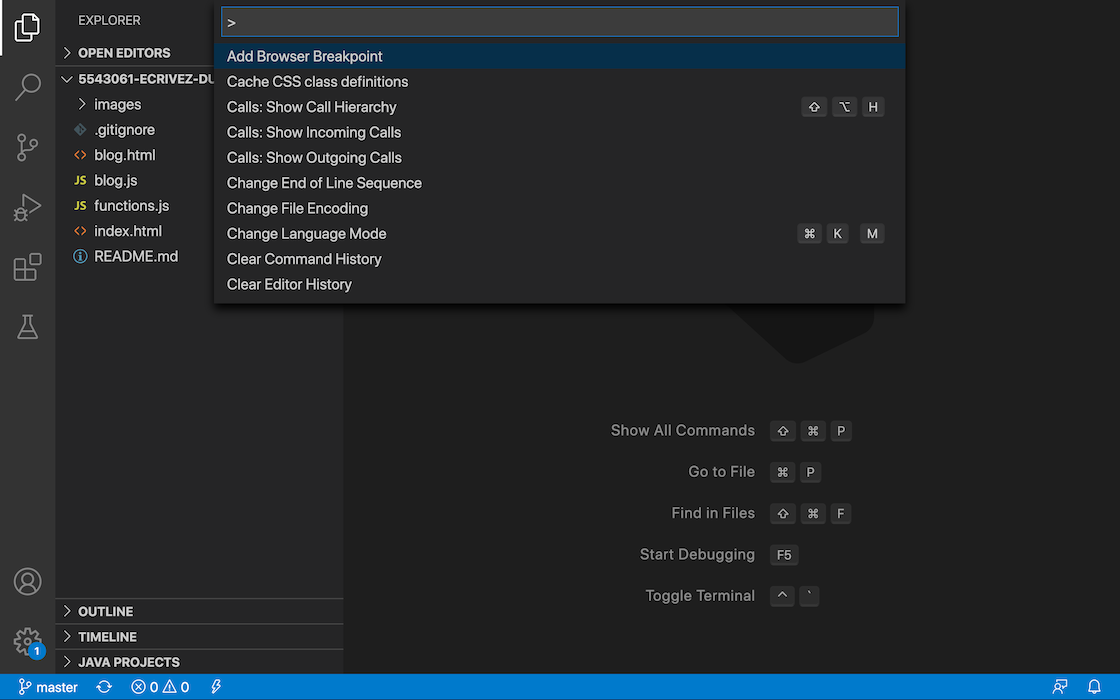Image resolution: width=1120 pixels, height=700 pixels.
Task: Open the Extensions view
Action: click(28, 268)
